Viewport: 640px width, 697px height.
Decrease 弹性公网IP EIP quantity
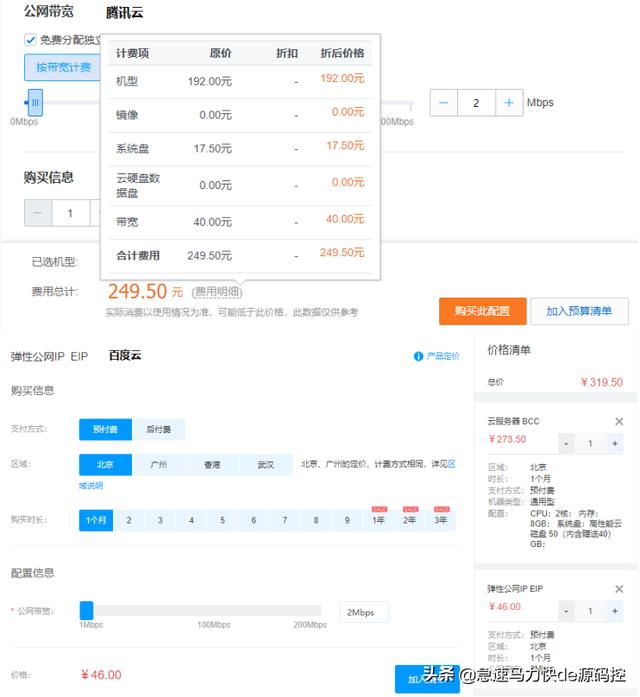click(x=566, y=611)
